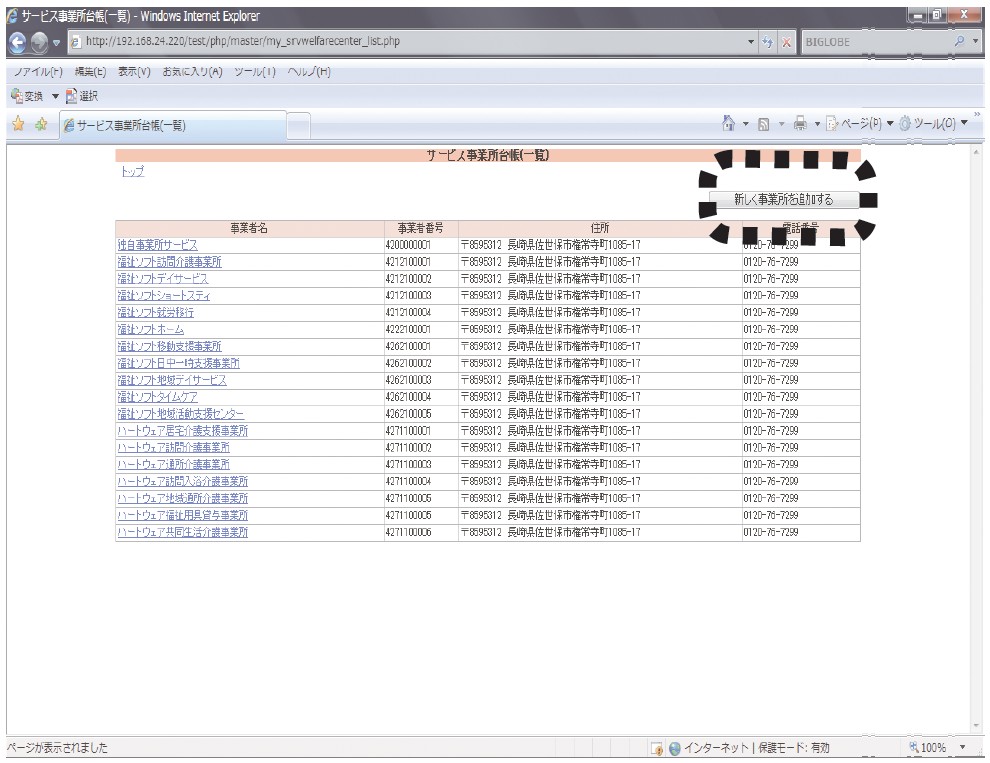Refresh the page using the address bar icon
The image size is (990, 763).
[767, 42]
